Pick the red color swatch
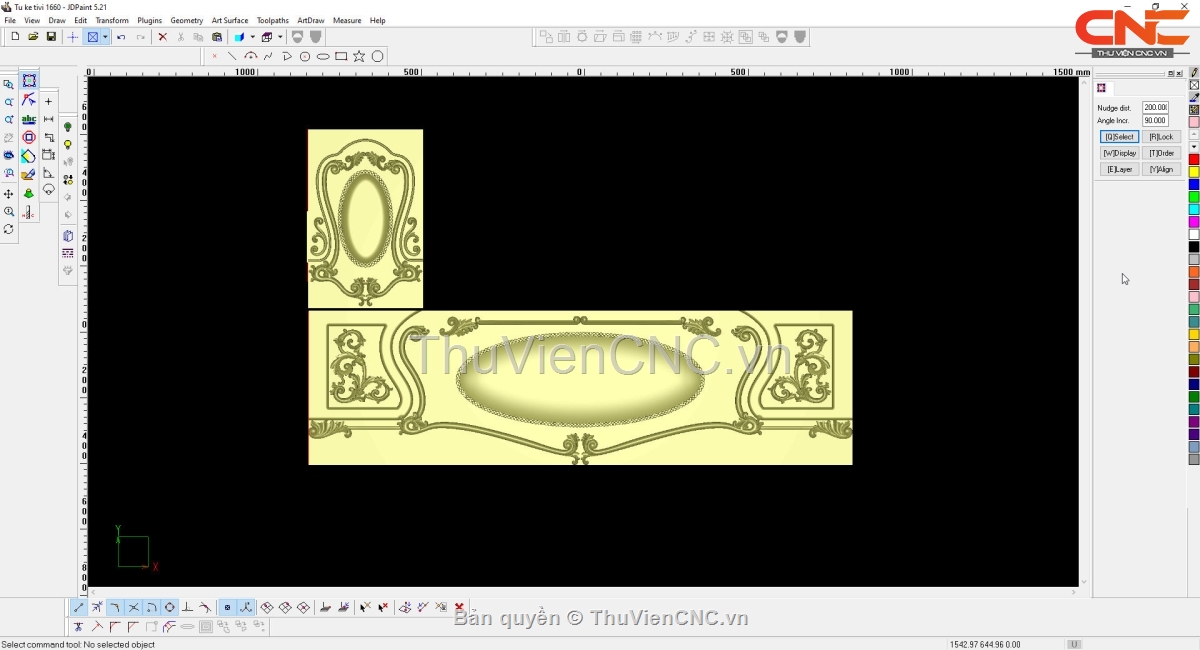This screenshot has width=1200, height=650. coord(1194,160)
